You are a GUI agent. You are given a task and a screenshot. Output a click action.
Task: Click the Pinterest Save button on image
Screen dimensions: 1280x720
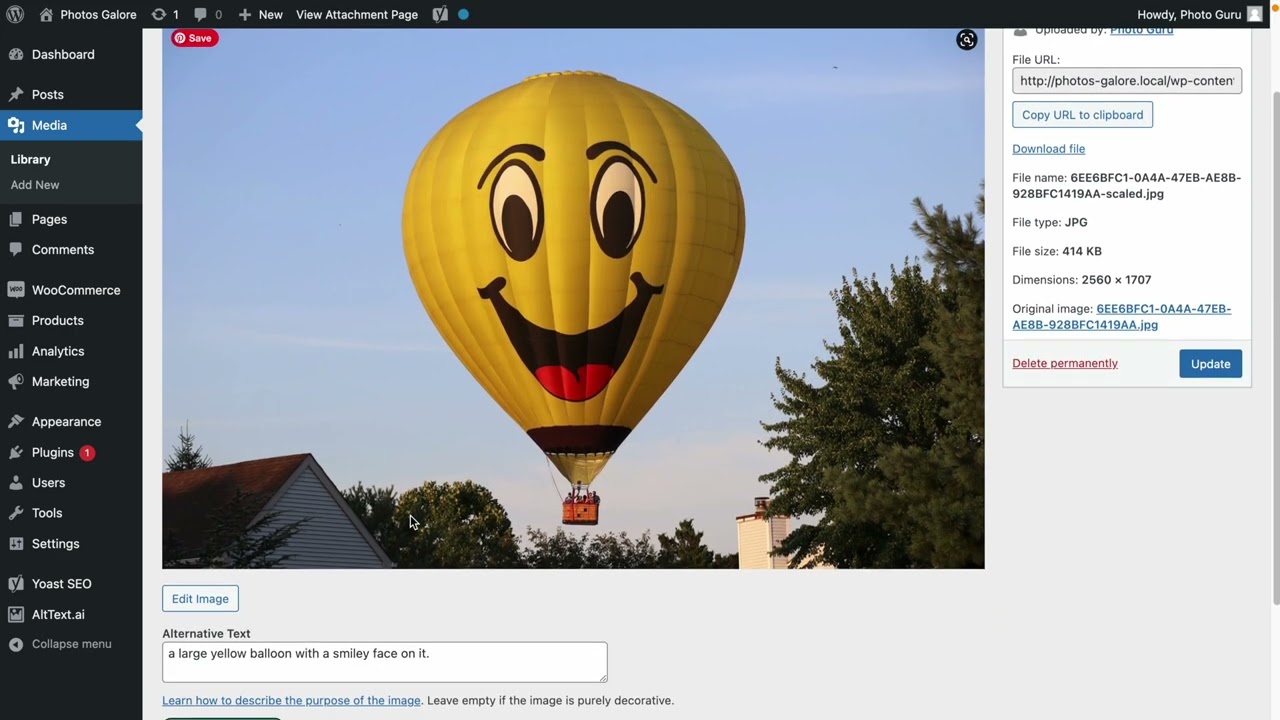[194, 38]
